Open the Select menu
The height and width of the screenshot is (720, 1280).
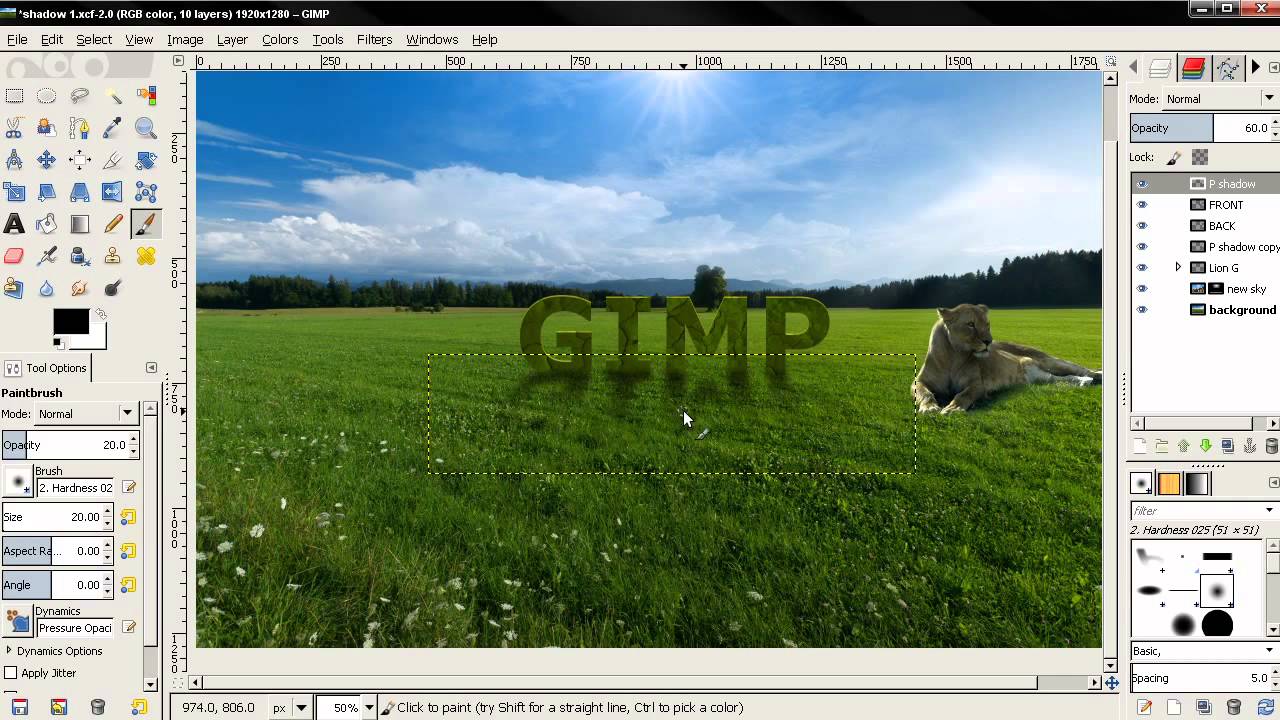pos(93,39)
